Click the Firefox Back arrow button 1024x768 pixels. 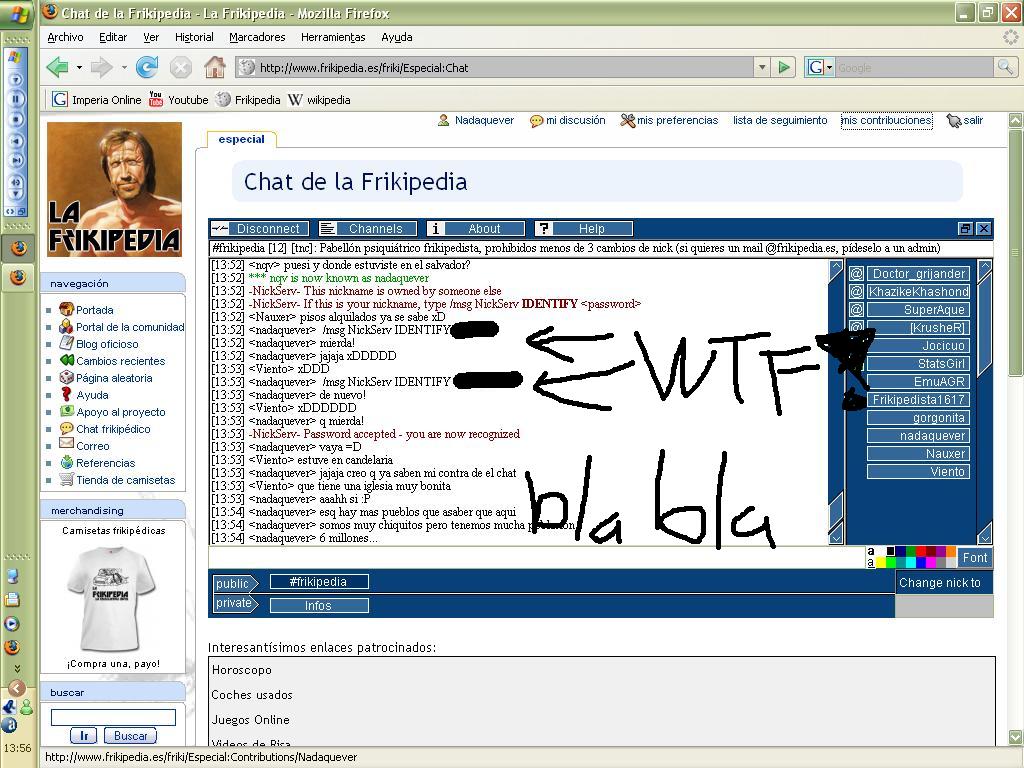[58, 67]
